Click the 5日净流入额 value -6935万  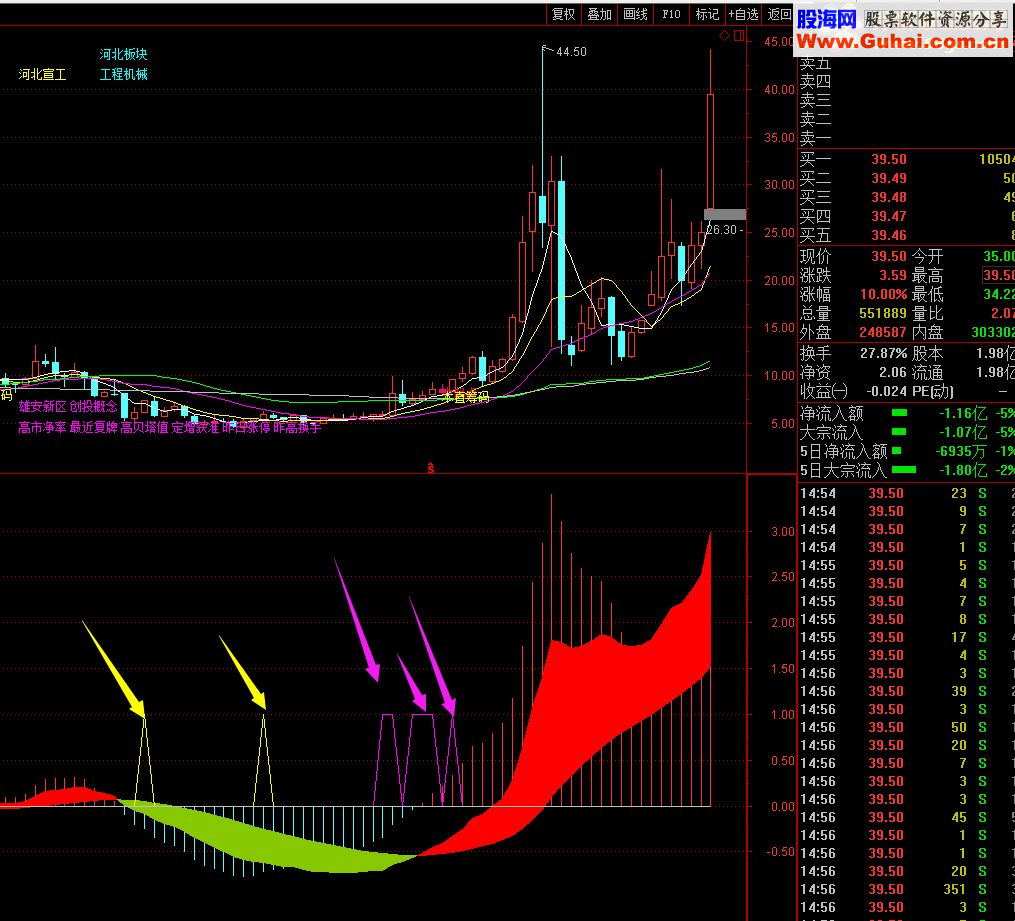[x=961, y=451]
